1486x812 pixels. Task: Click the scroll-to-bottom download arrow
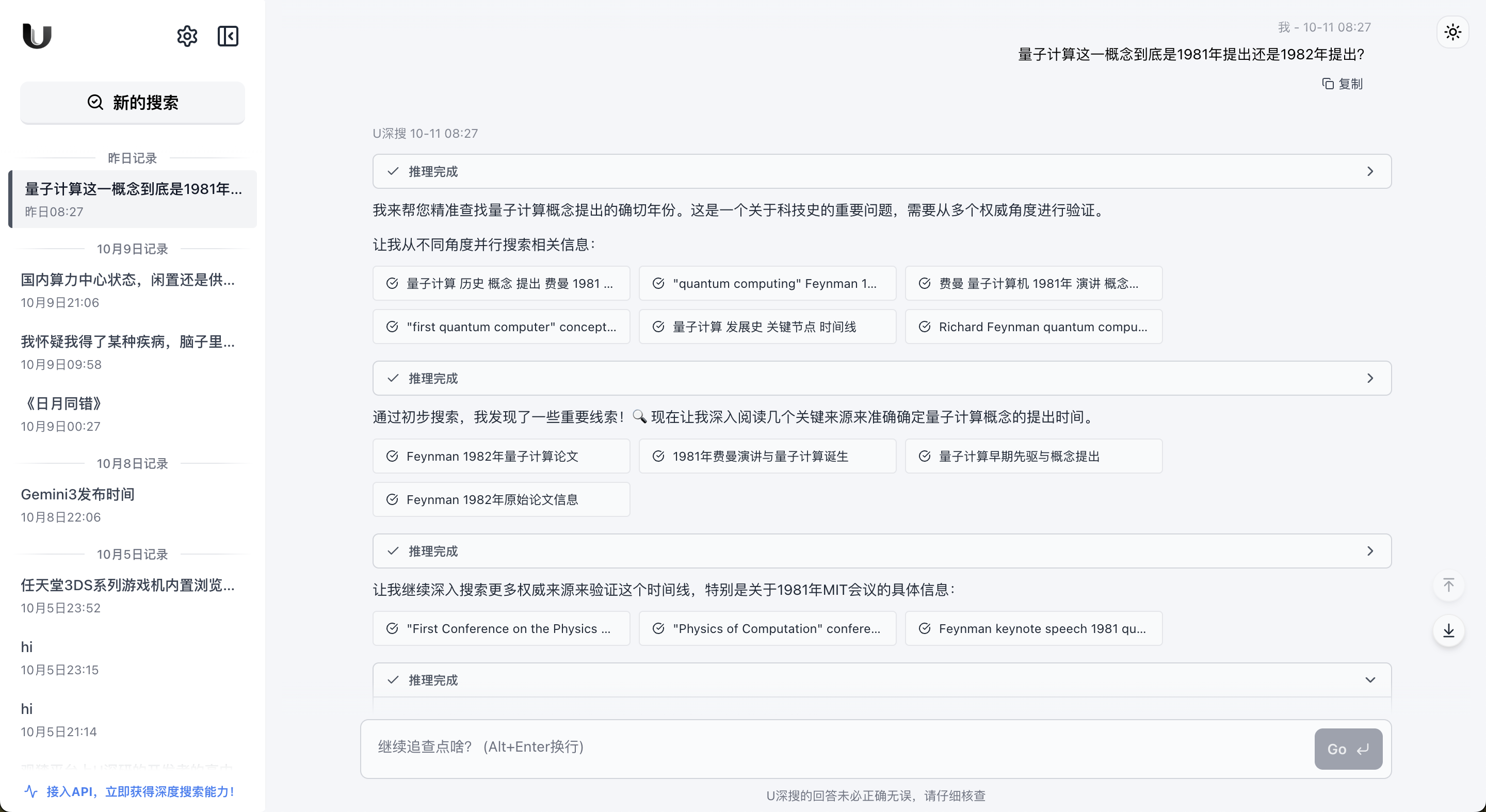pos(1448,630)
